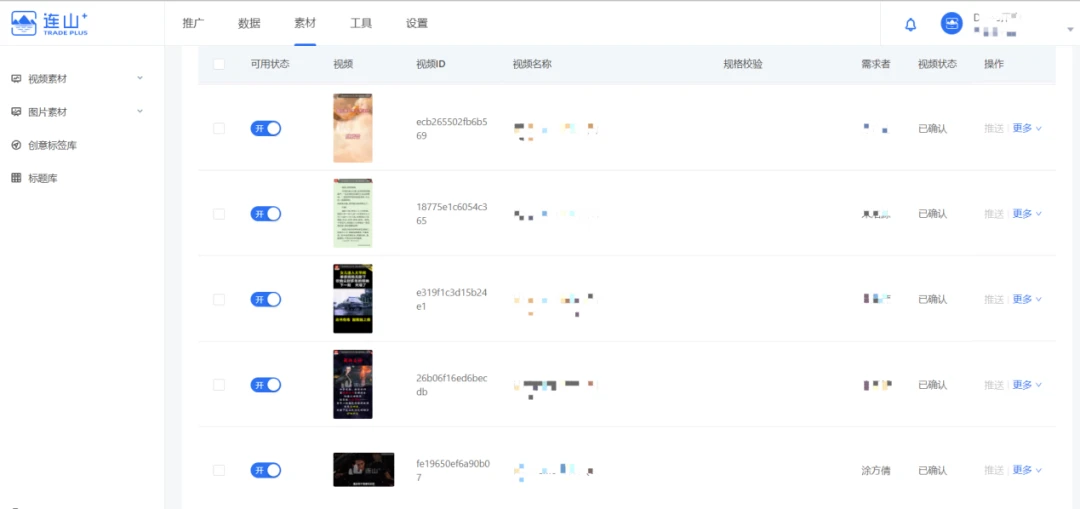Click 推送 for video 26b06f16ed6becdb
The image size is (1080, 509).
click(x=993, y=385)
